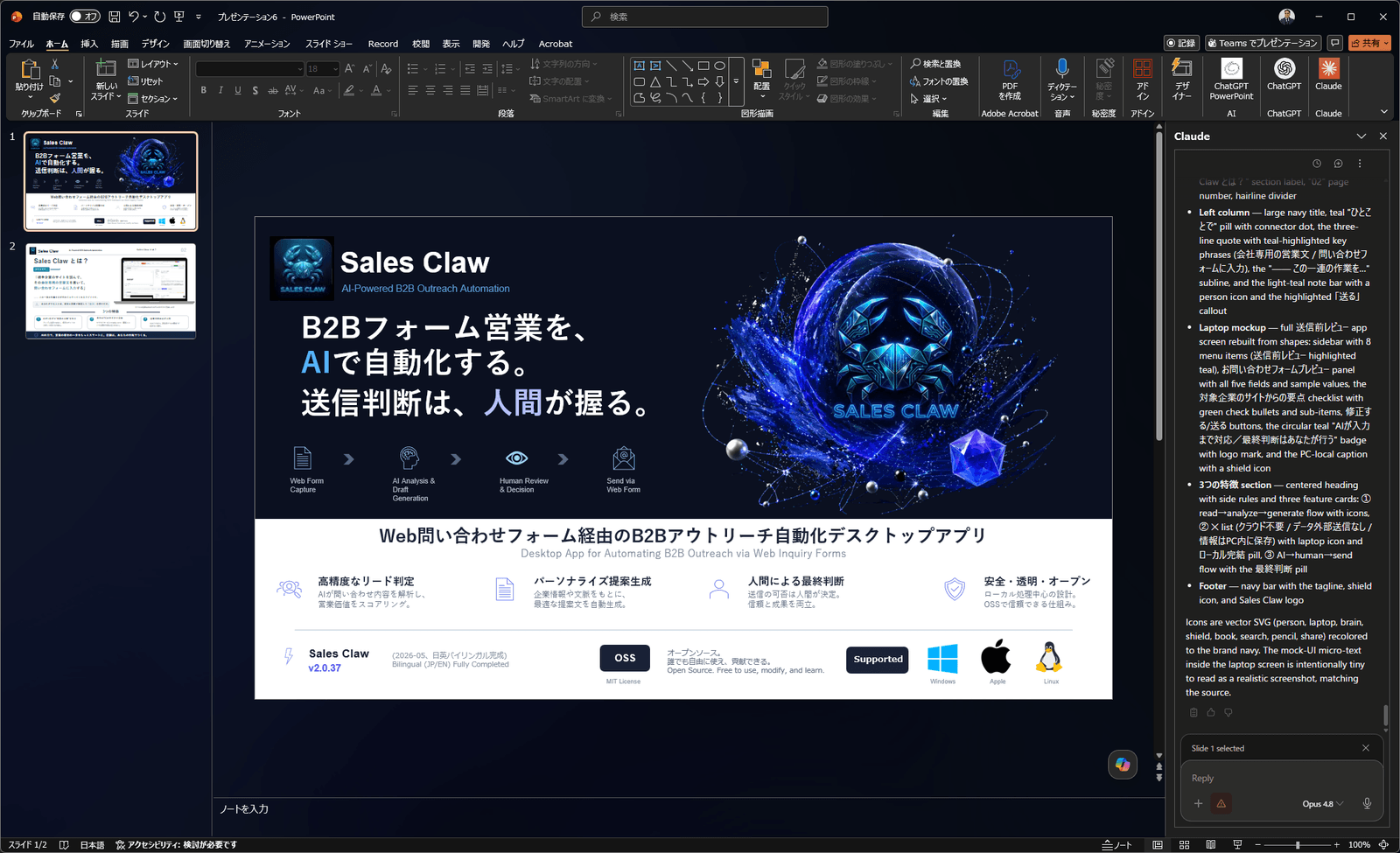Apply the font color A swatch

coord(376,90)
